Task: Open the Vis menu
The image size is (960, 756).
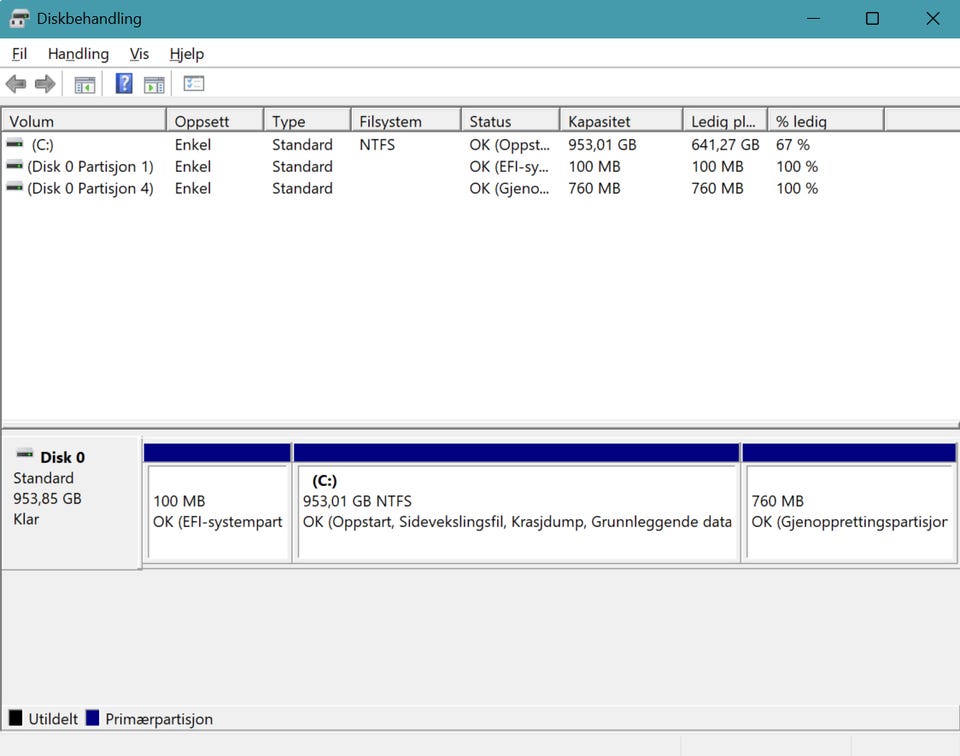Action: point(139,54)
